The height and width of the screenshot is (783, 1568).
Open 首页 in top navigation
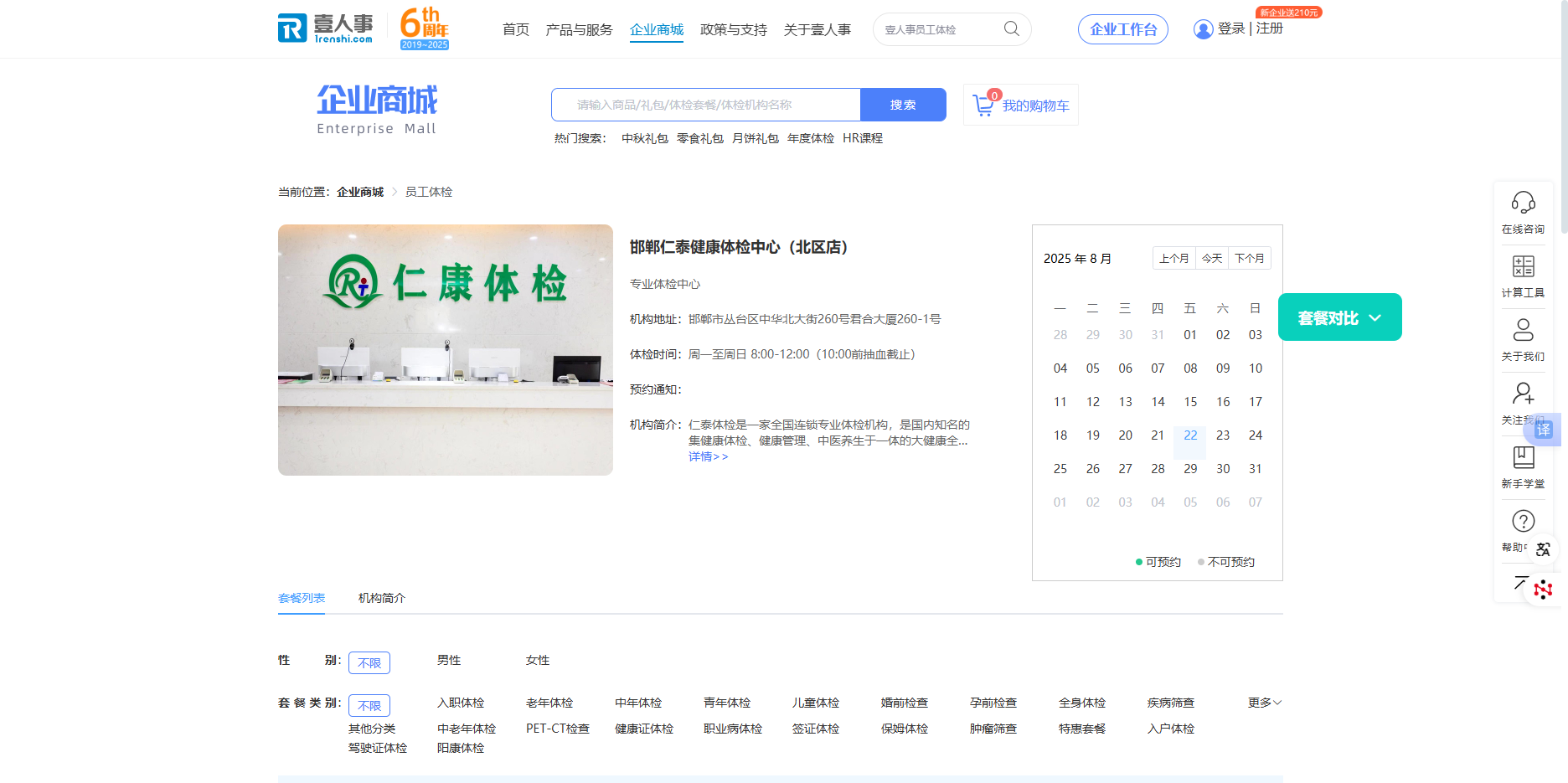coord(516,29)
